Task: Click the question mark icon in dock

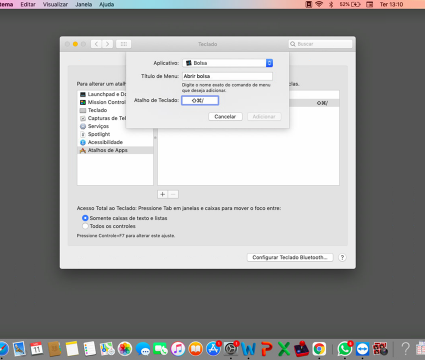Action: click(405, 349)
